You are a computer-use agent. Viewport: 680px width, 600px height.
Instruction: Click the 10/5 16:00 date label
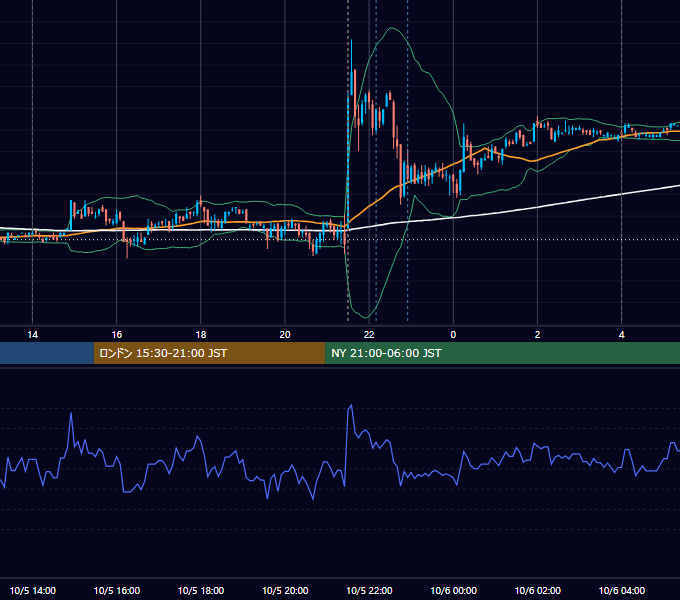tap(117, 590)
